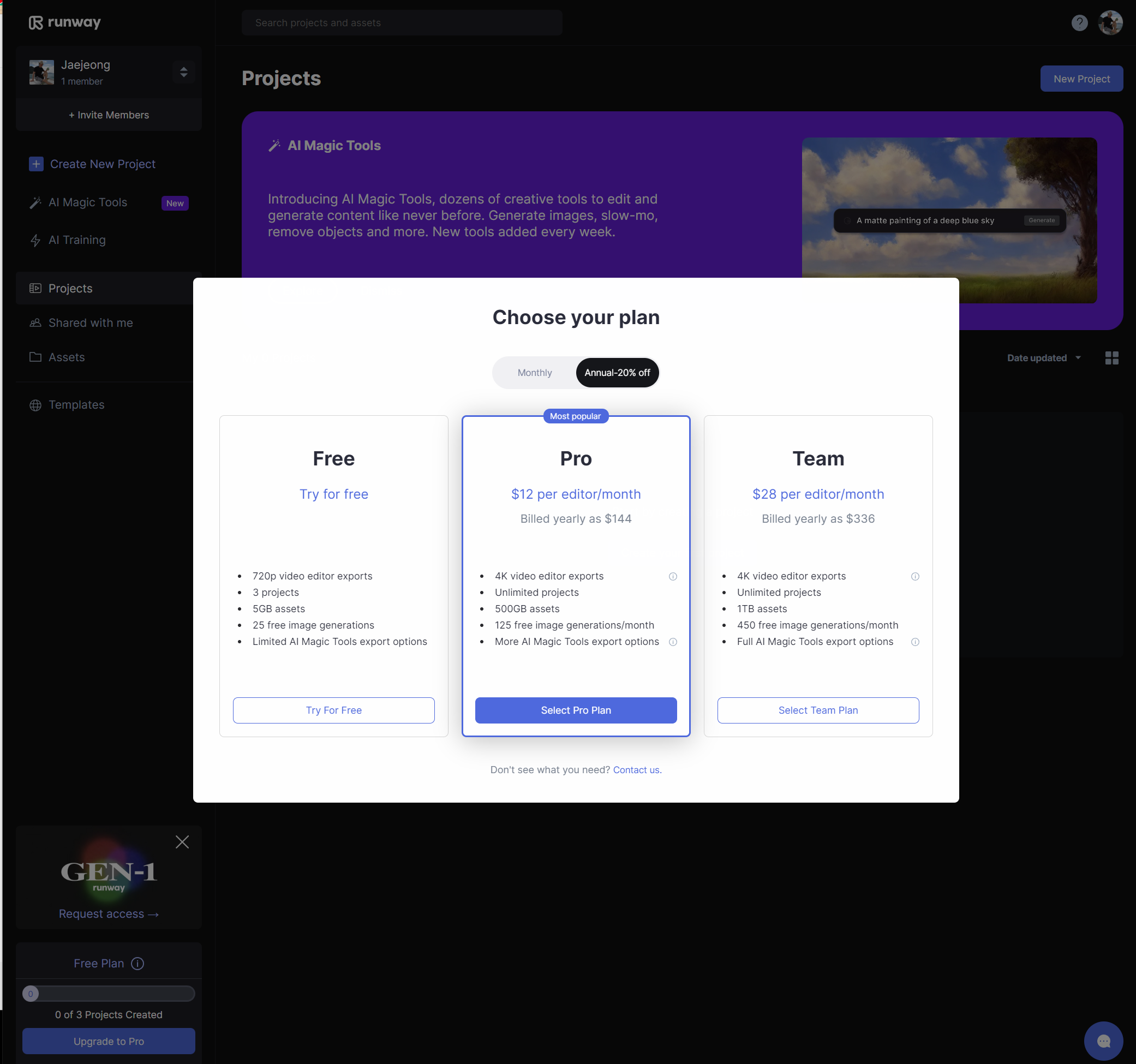Screen dimensions: 1136x1064
Task: Click the projects created progress bar
Action: [109, 994]
